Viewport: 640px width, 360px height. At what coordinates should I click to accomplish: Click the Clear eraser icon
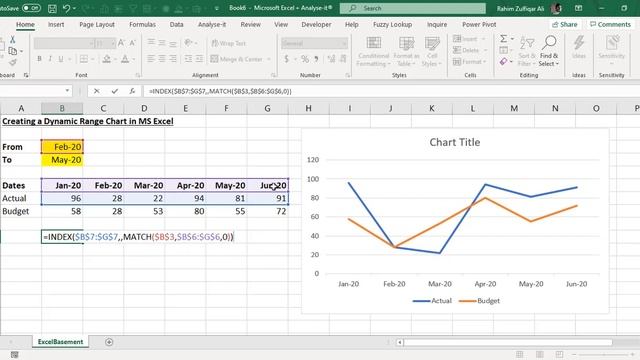pyautogui.click(x=503, y=62)
